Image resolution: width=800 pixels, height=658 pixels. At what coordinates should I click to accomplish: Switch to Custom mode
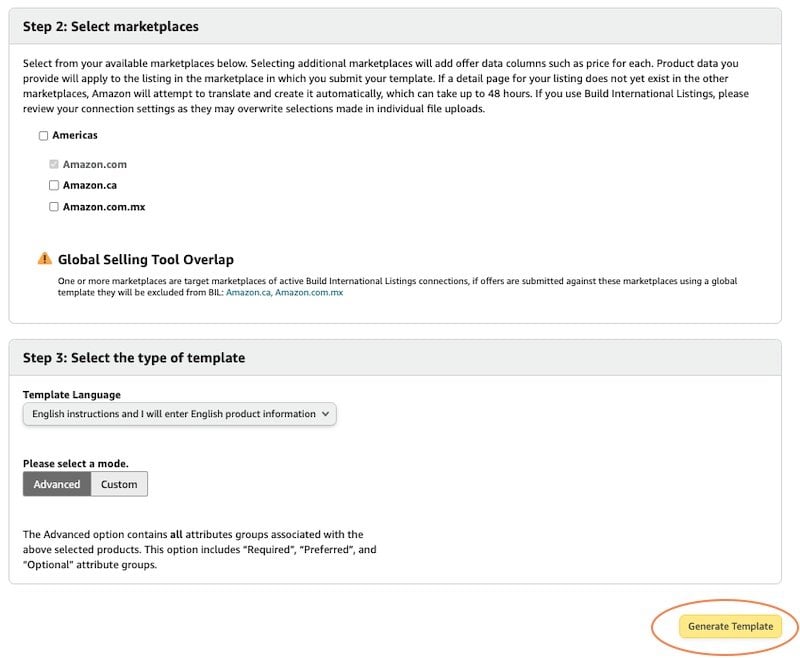pyautogui.click(x=119, y=484)
